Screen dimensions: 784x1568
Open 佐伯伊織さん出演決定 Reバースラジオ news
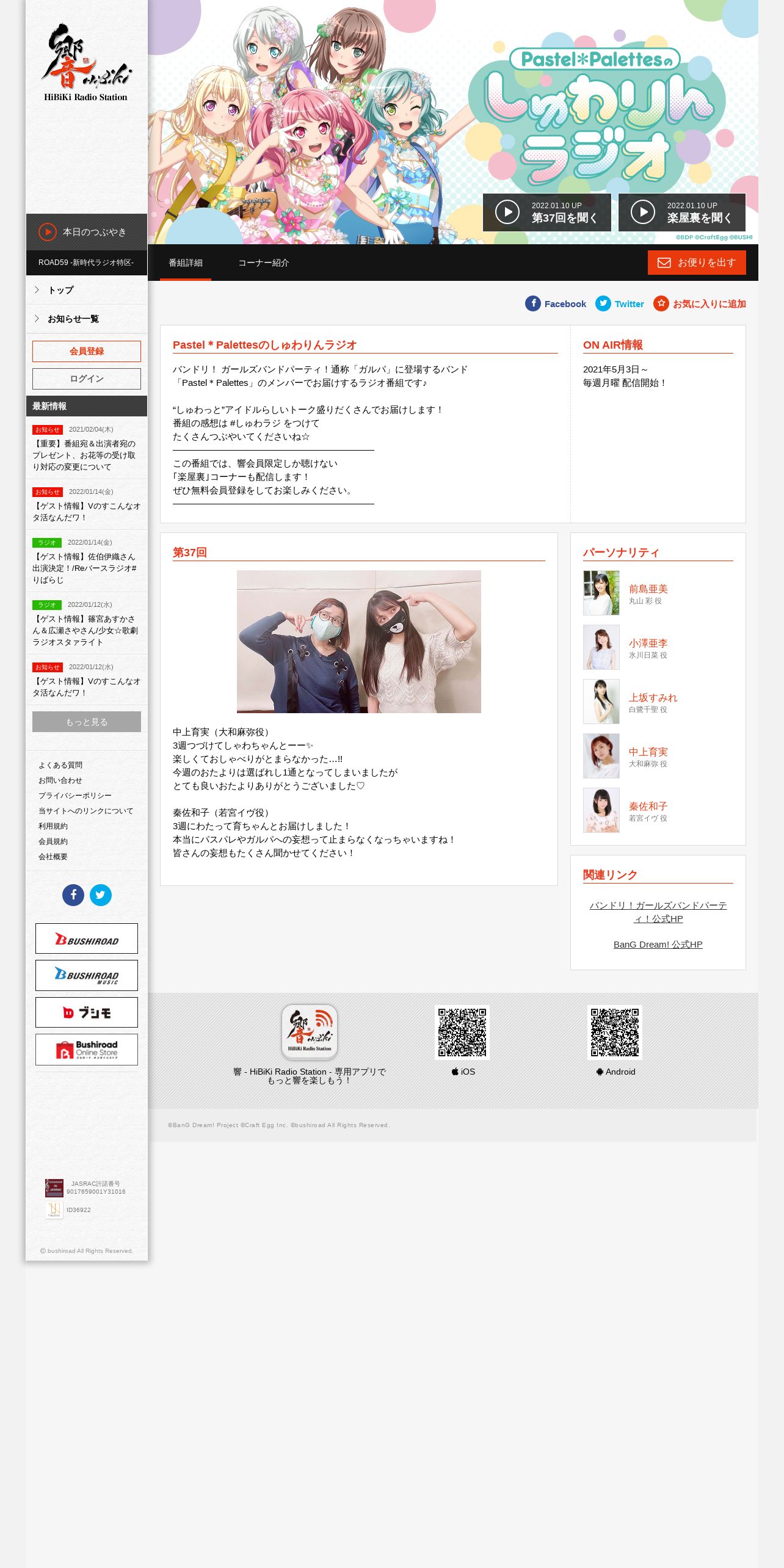[87, 568]
